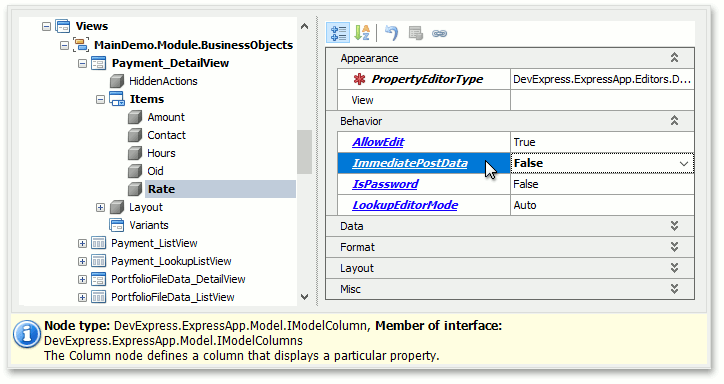
Task: Click the Contact cube icon
Action: pyautogui.click(x=135, y=135)
